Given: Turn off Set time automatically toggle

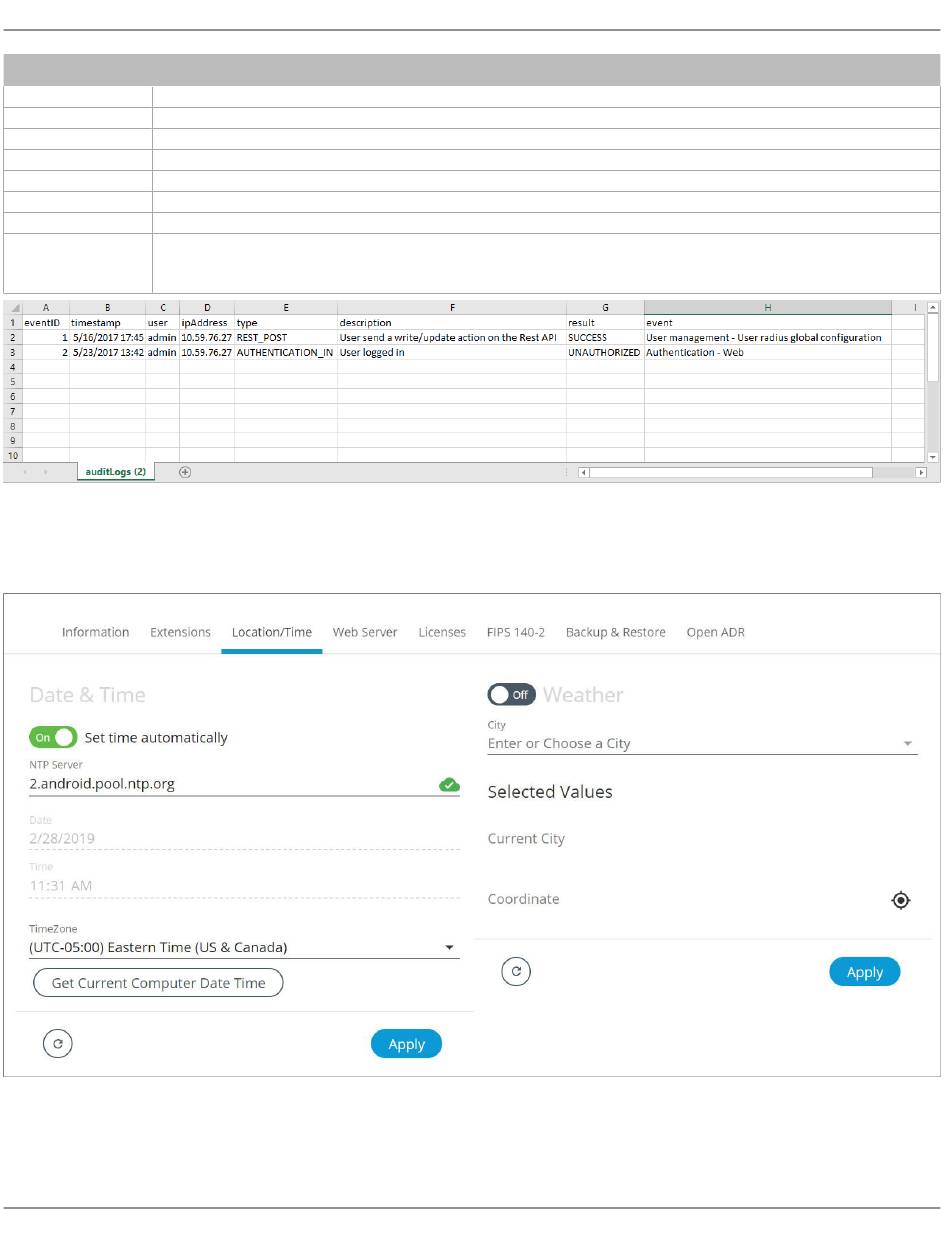Looking at the screenshot, I should coord(53,737).
